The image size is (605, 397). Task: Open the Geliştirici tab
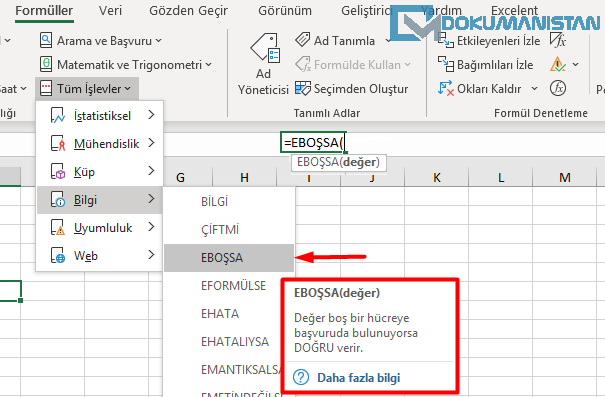(367, 10)
